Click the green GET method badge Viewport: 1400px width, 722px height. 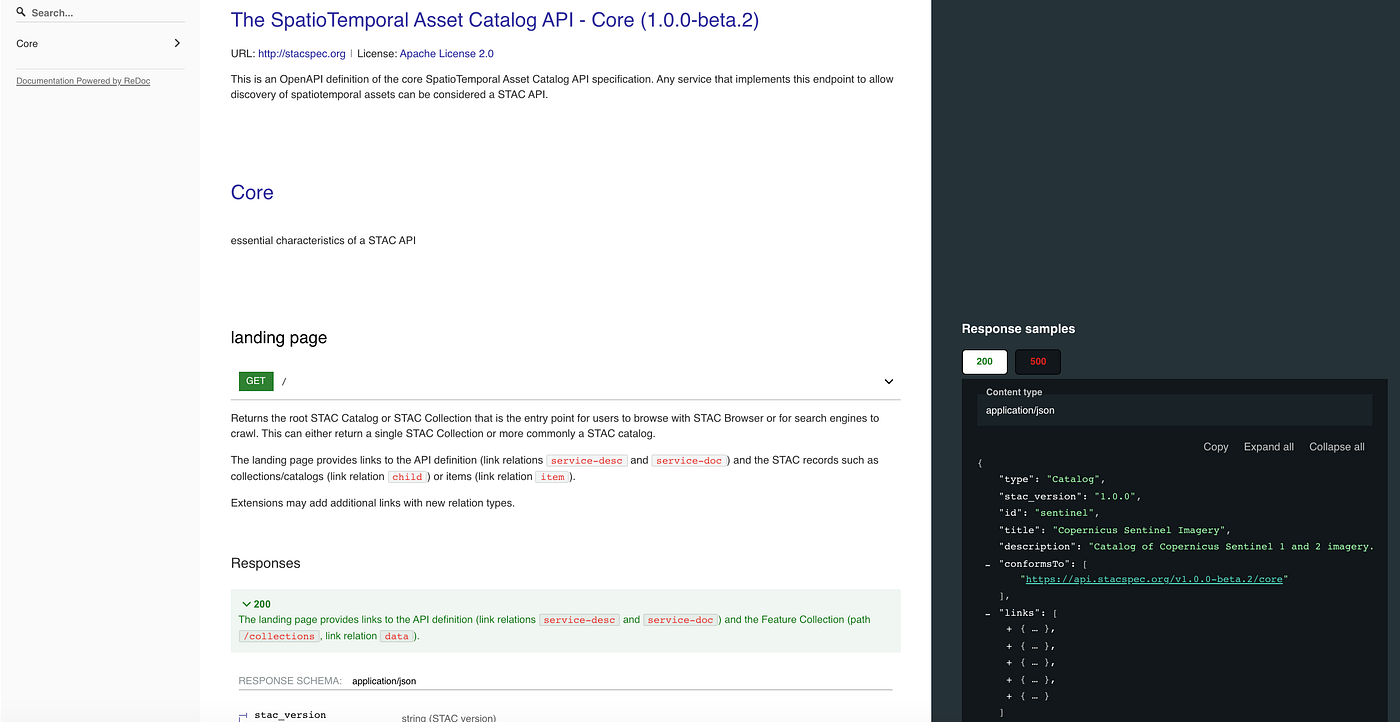[x=256, y=381]
